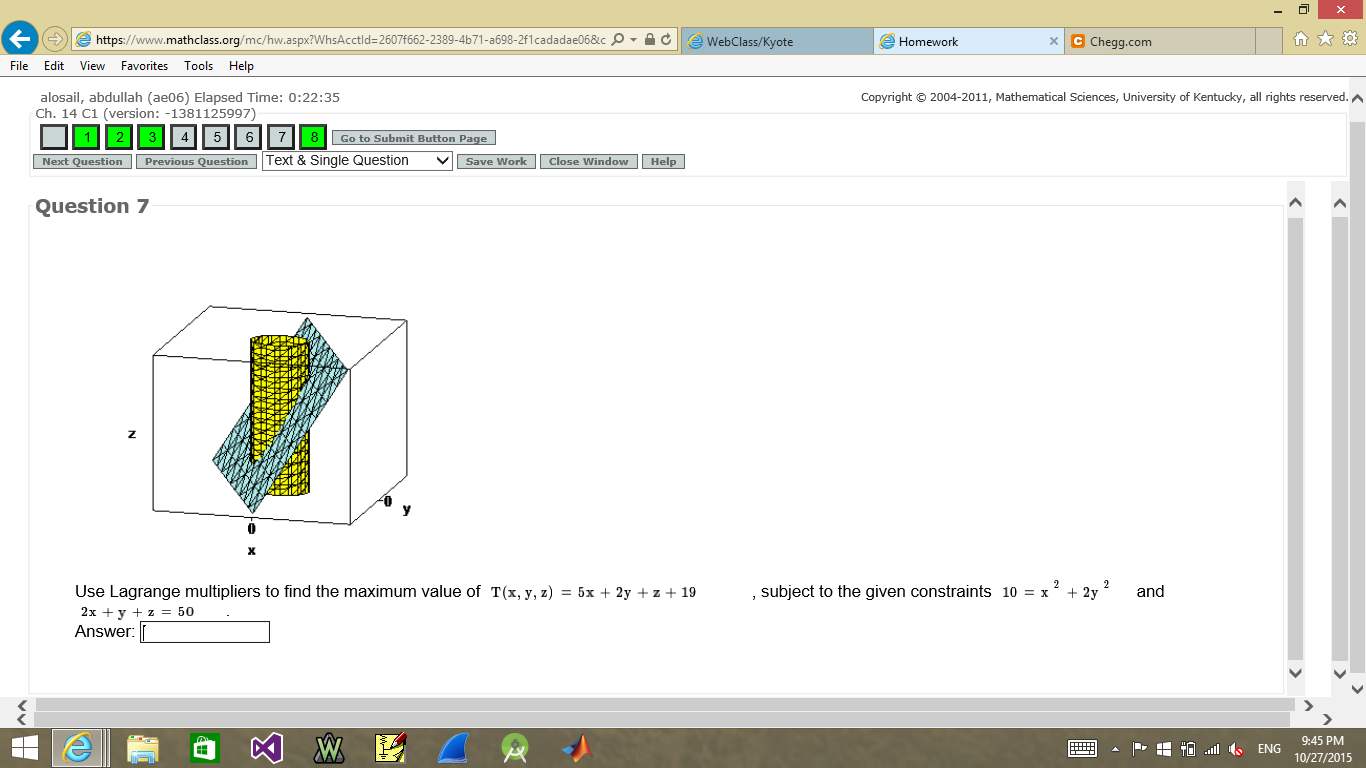Open the Tools menu
1366x768 pixels.
click(x=198, y=66)
